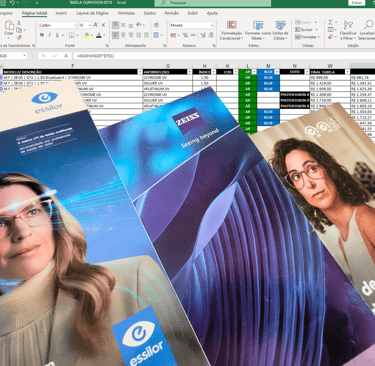Screen dimensions: 375x366
Task: Expand the Moeda number format dropdown
Action: pyautogui.click(x=212, y=25)
